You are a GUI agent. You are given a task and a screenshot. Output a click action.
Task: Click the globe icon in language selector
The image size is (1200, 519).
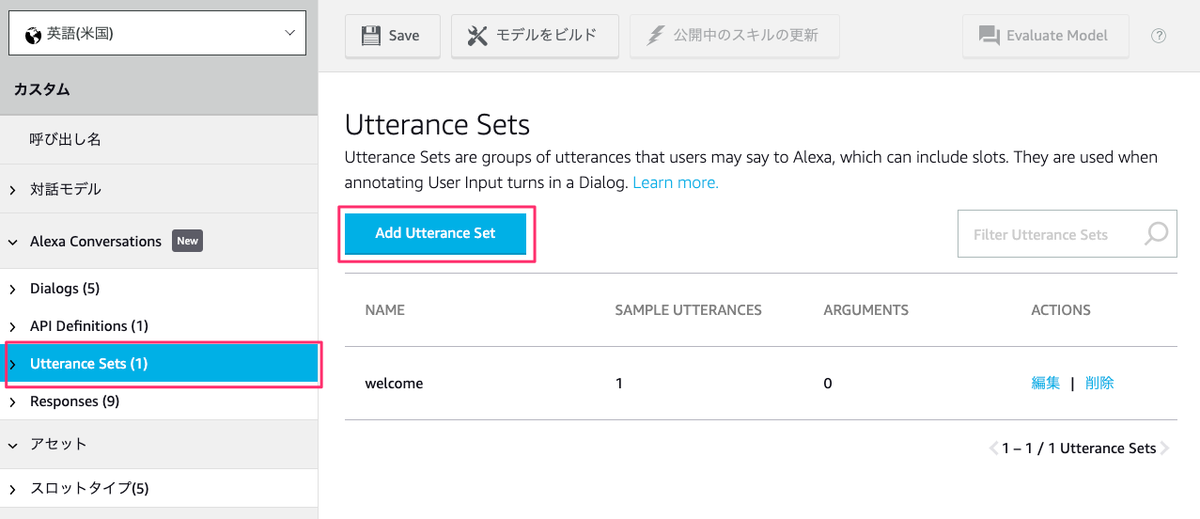click(33, 34)
